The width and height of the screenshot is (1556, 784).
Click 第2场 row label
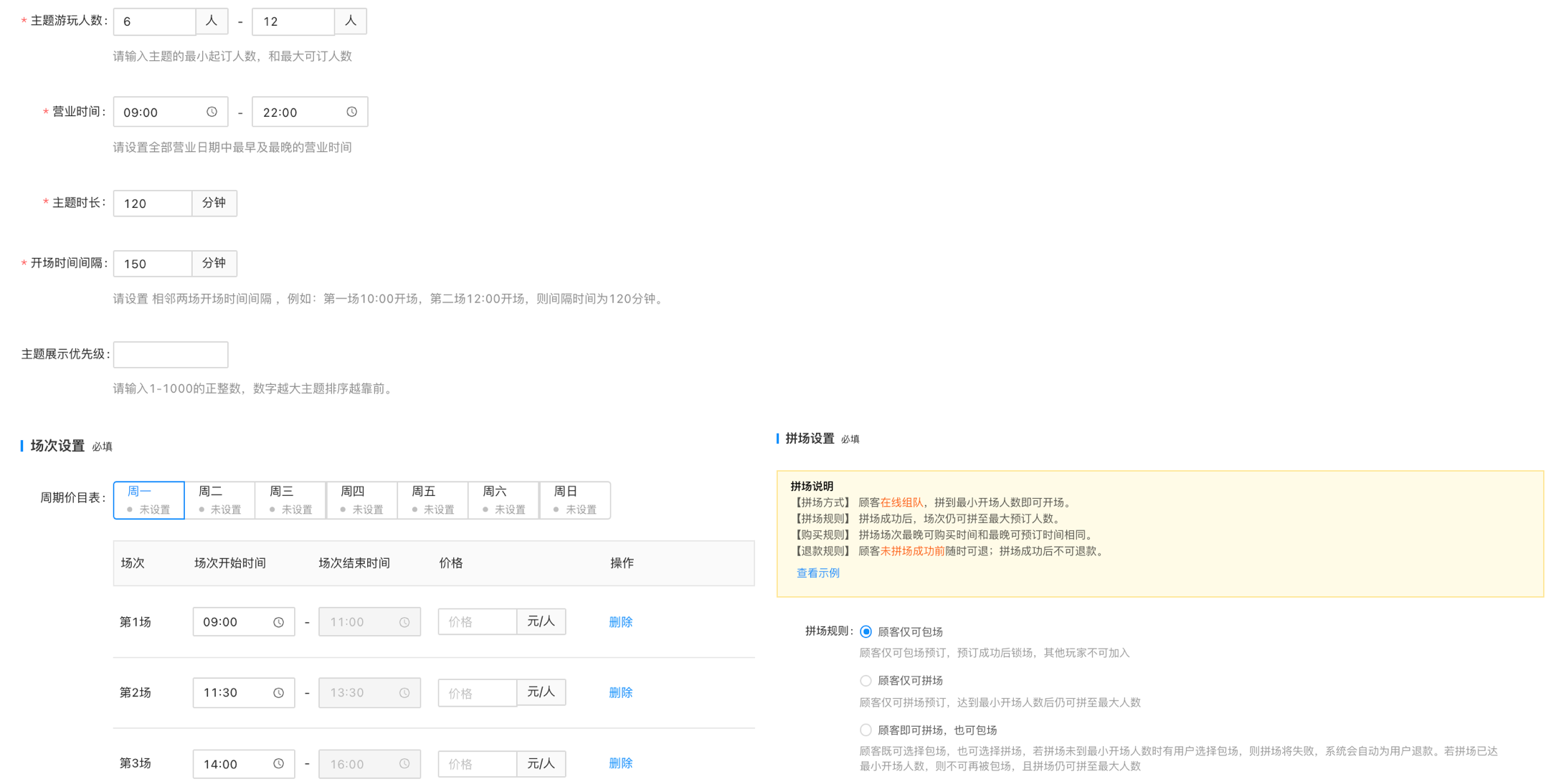pos(136,693)
